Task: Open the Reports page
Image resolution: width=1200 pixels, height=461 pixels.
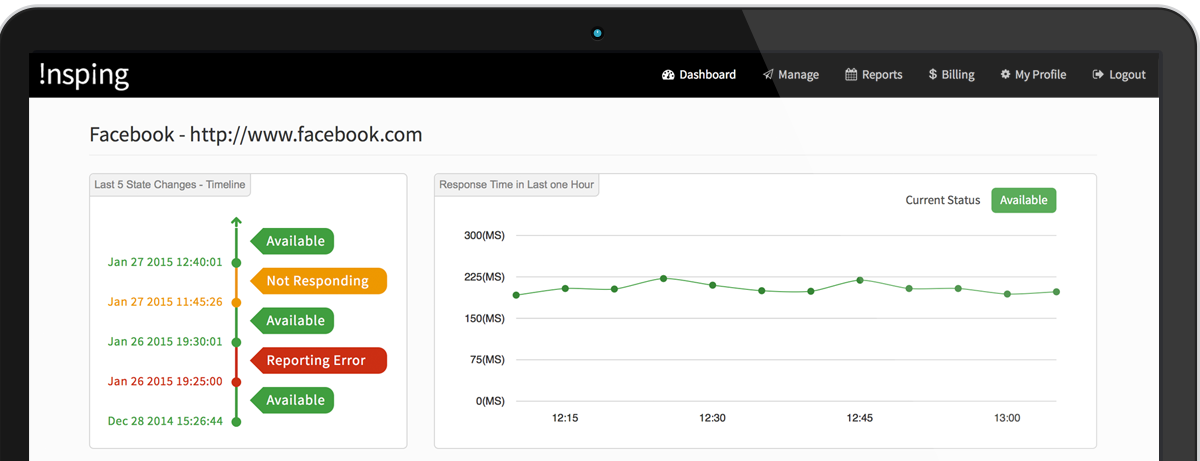Action: click(x=874, y=75)
